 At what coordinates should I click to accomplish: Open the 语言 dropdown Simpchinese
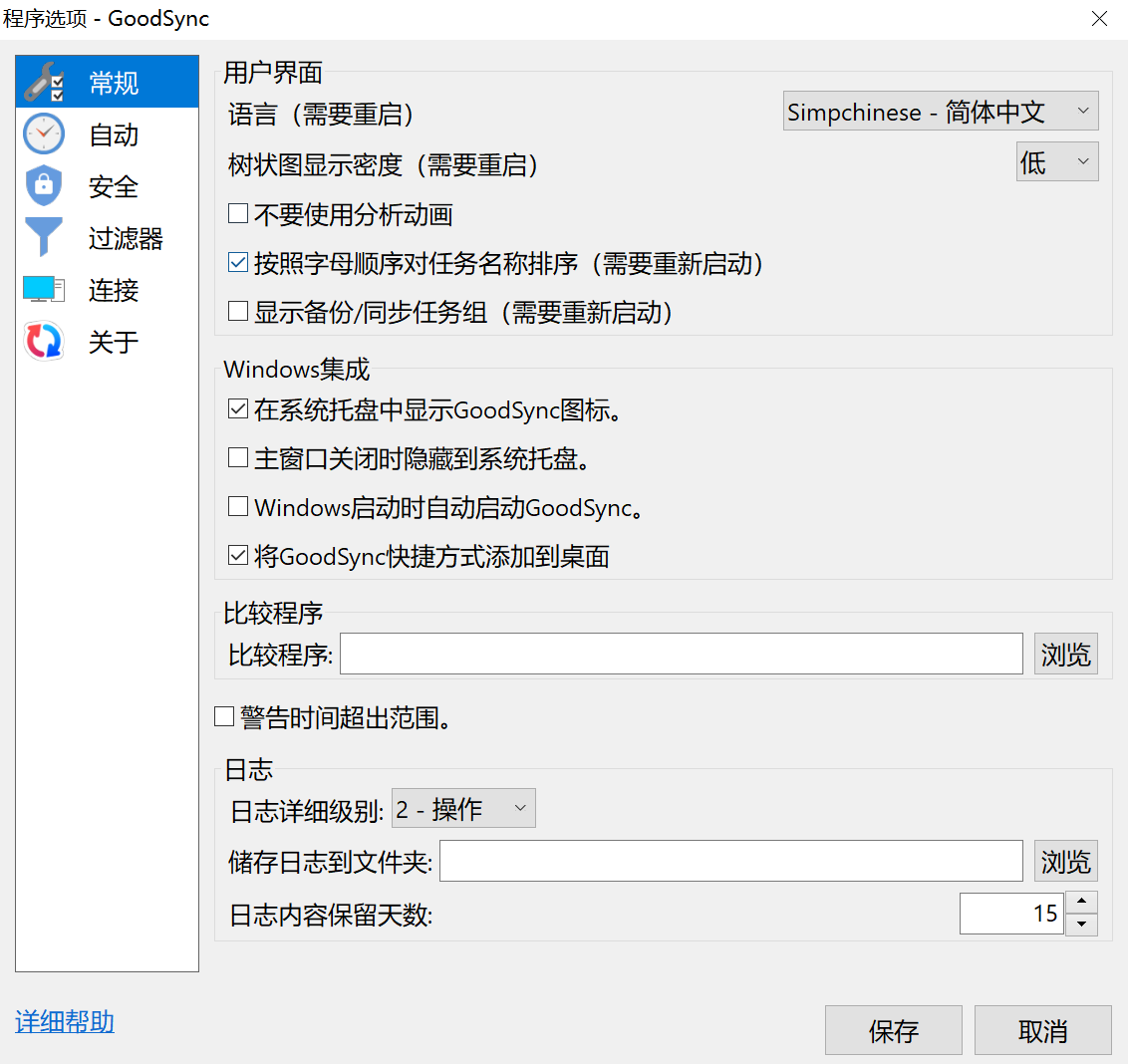[x=941, y=111]
